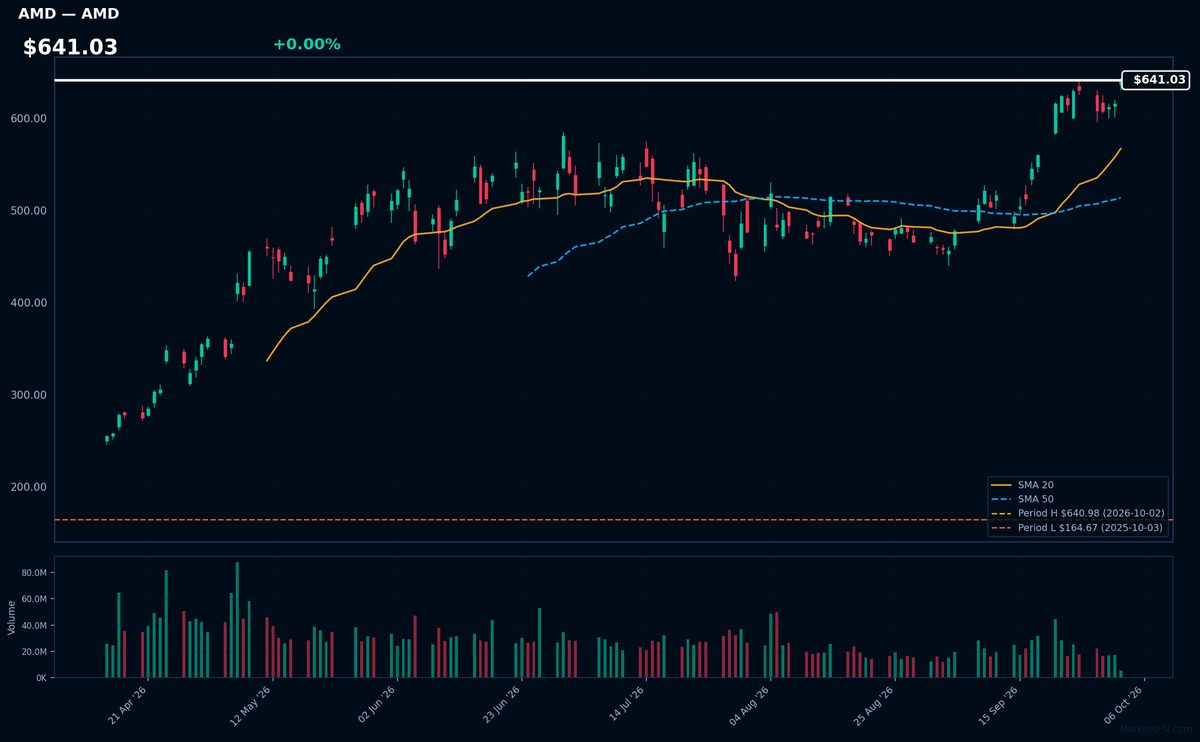Click the 21 Apr '26 date label
The image size is (1200, 742).
click(128, 705)
